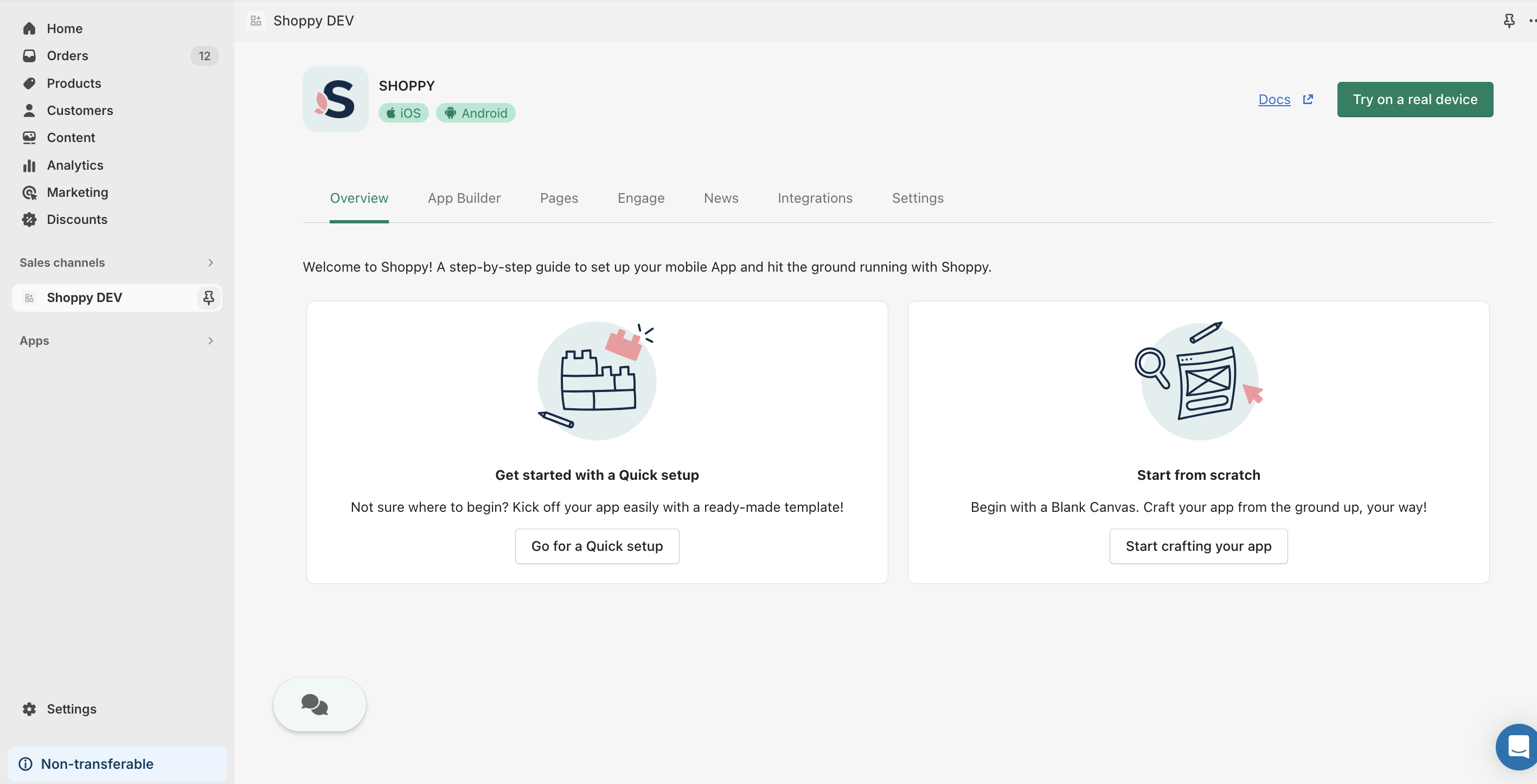The height and width of the screenshot is (784, 1537).
Task: Open Orders via its inbox icon
Action: pyautogui.click(x=29, y=55)
